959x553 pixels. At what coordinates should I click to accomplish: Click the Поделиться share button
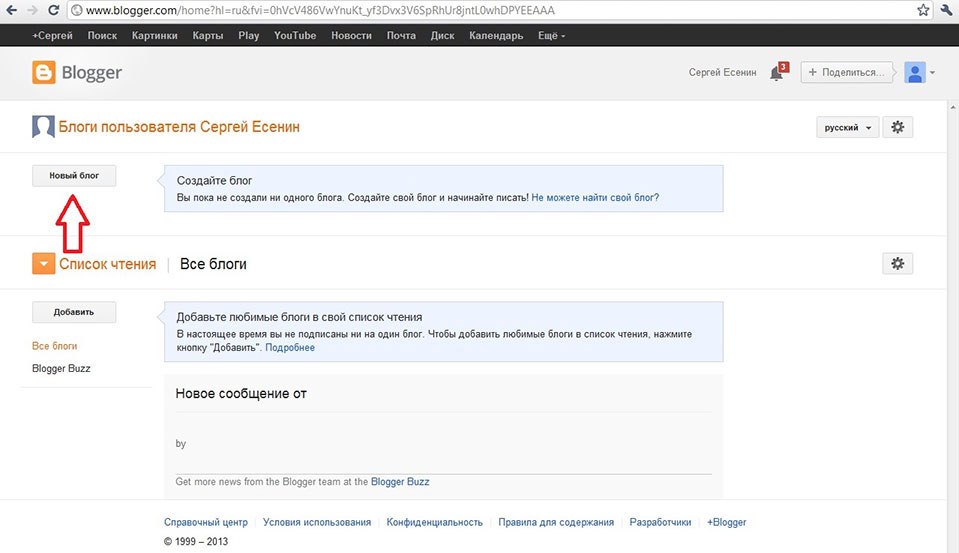tap(846, 72)
